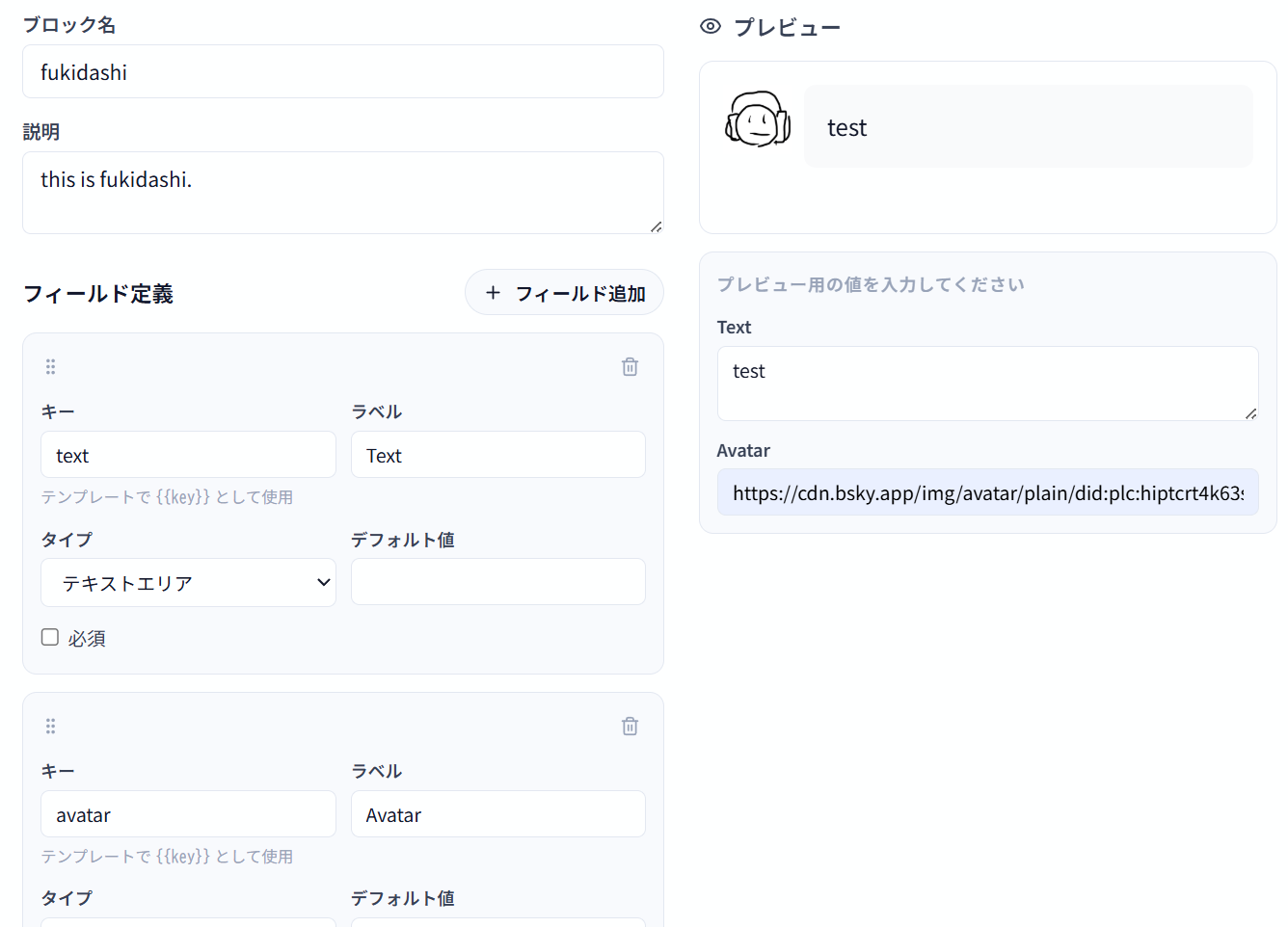Grab the drag handle of avatar field
Image resolution: width=1288 pixels, height=927 pixels.
(x=51, y=726)
